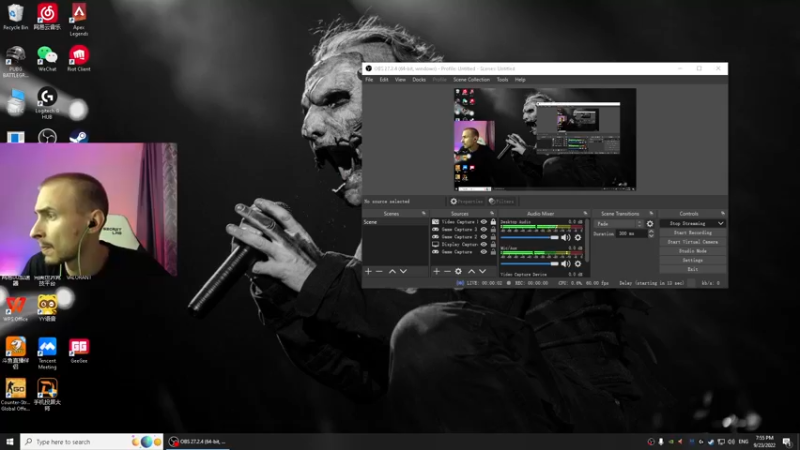800x450 pixels.
Task: Pop out the Scenes dock icon
Action: coord(423,213)
